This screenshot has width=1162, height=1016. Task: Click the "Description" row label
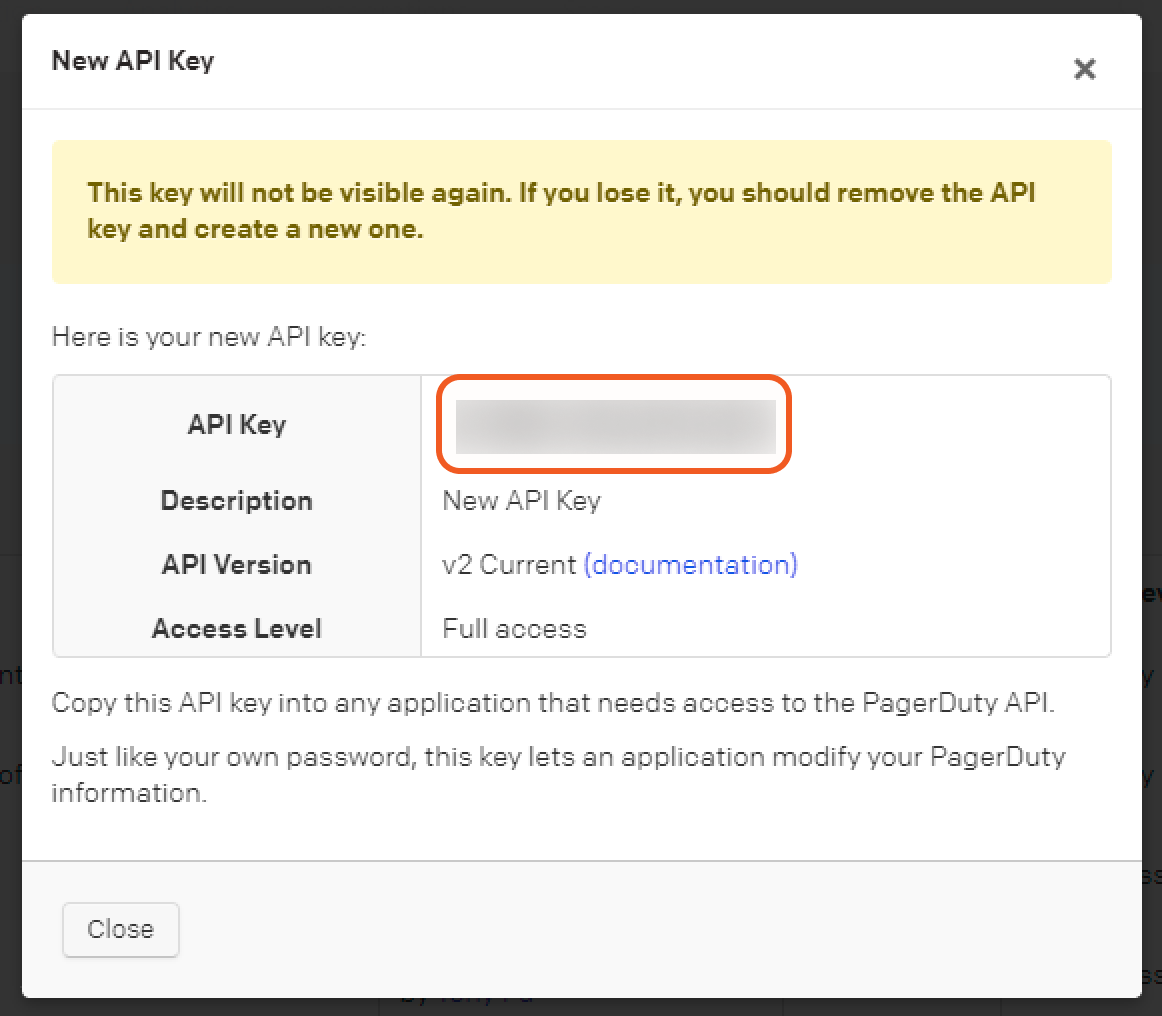[x=237, y=501]
